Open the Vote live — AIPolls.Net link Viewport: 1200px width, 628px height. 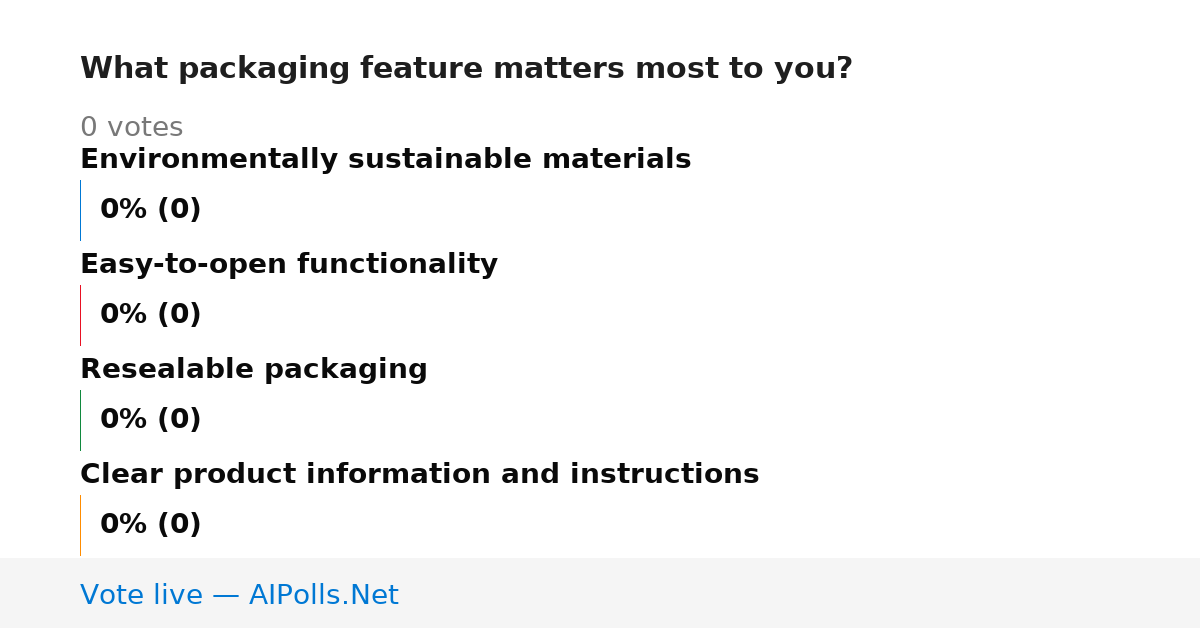[239, 595]
